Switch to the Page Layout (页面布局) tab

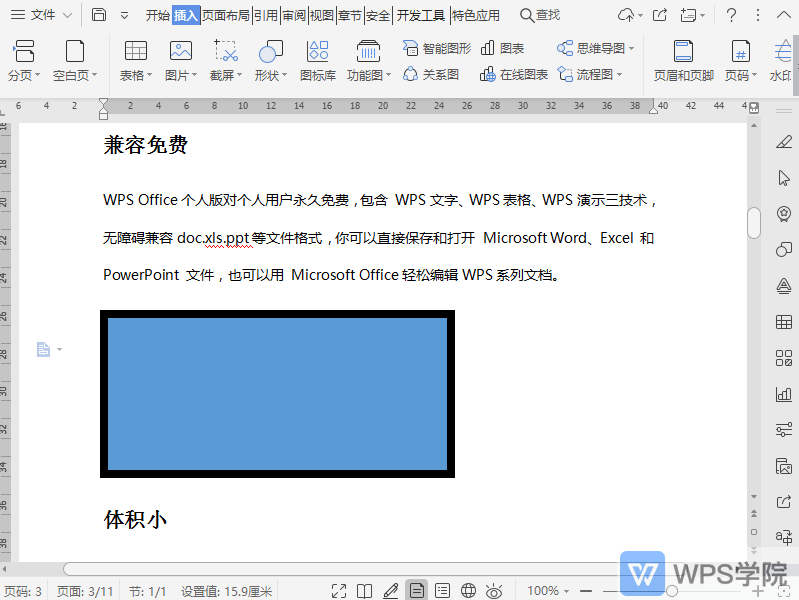(x=226, y=15)
